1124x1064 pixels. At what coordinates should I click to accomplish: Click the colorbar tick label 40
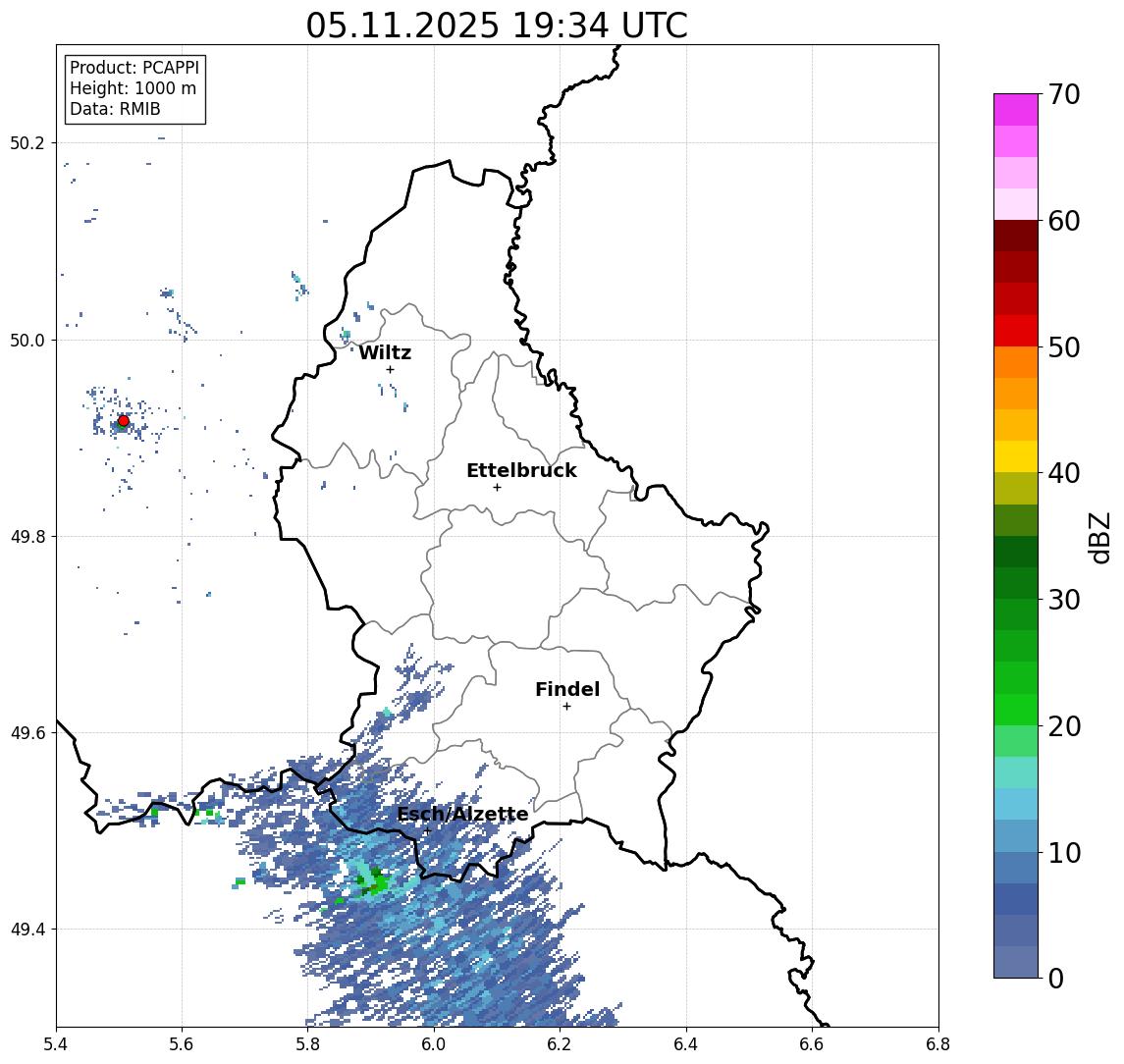1064,473
